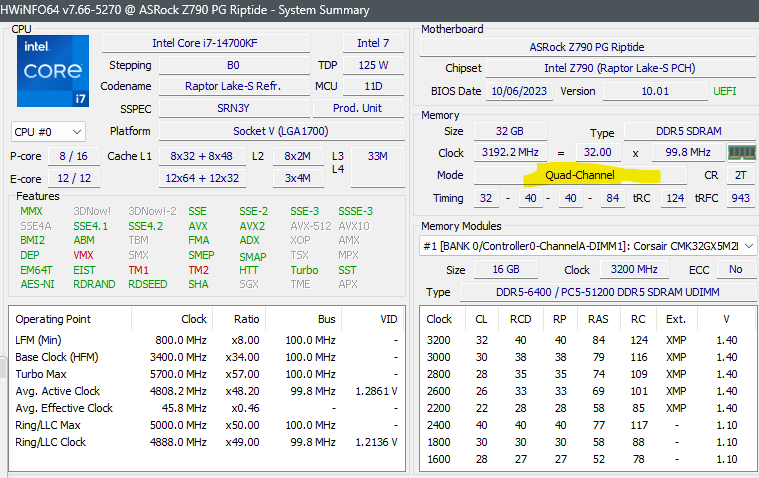
Task: Click the Prod. Unit field
Action: point(357,108)
